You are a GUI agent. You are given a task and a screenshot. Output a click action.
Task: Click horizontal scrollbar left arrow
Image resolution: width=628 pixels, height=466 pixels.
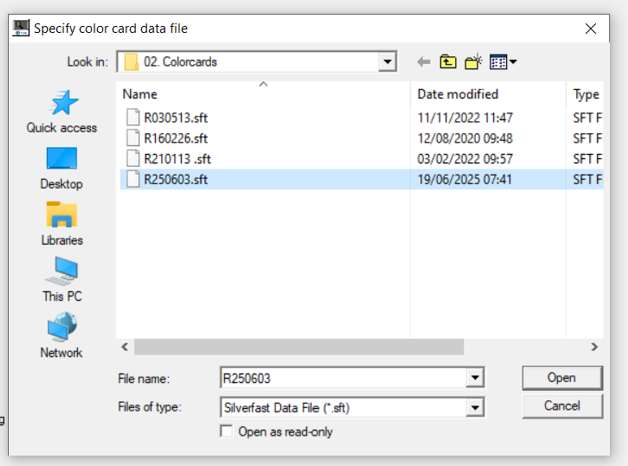(125, 347)
